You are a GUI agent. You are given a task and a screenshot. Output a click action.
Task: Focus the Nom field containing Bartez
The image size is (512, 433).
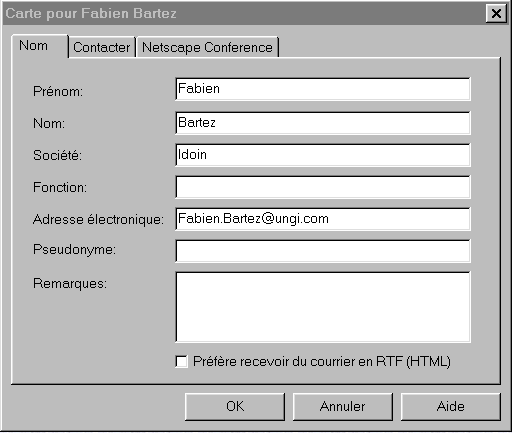323,123
